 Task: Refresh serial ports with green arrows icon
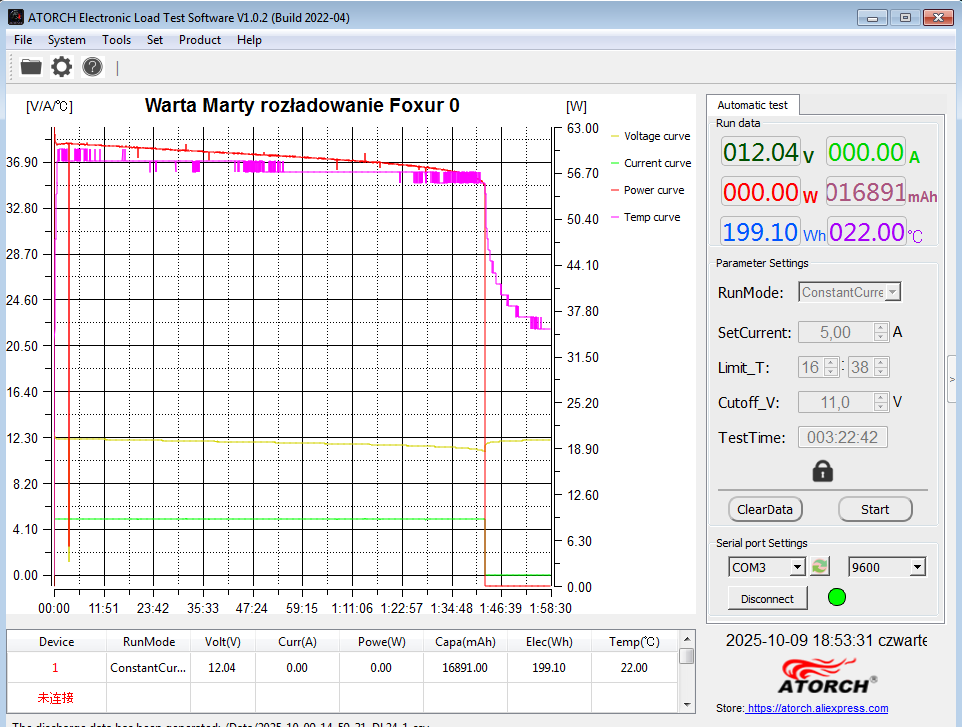click(x=820, y=566)
